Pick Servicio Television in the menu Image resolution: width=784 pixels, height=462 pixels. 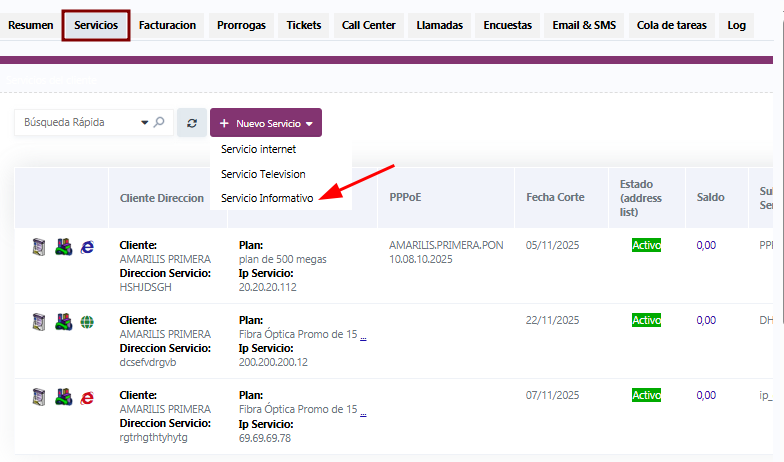tap(263, 174)
